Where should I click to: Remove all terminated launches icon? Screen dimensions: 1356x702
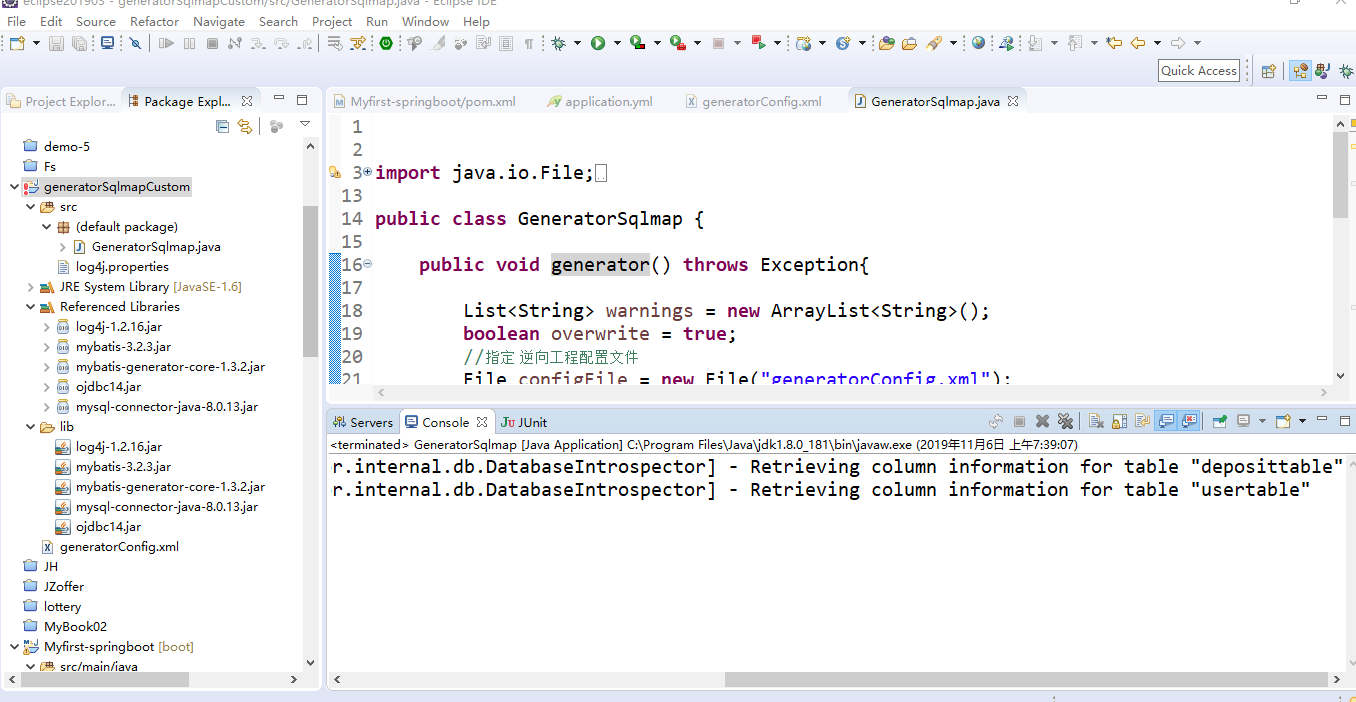pyautogui.click(x=1065, y=422)
